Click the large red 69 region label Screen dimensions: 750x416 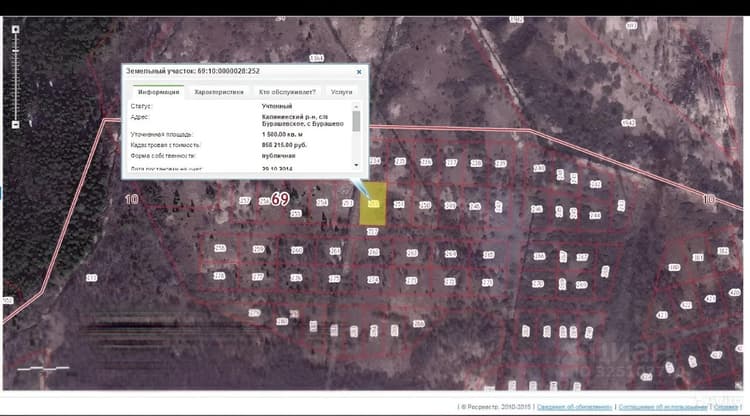[x=280, y=199]
